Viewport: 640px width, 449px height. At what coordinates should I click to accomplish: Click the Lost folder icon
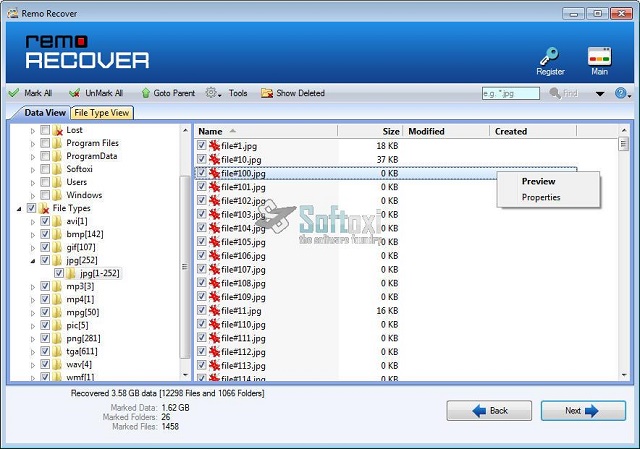click(58, 130)
